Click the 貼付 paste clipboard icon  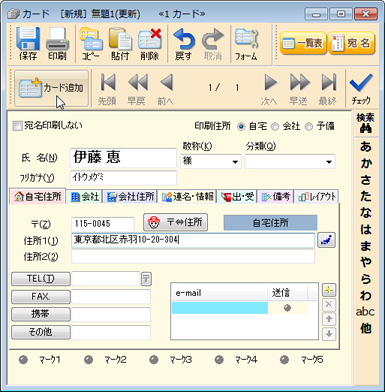[120, 39]
